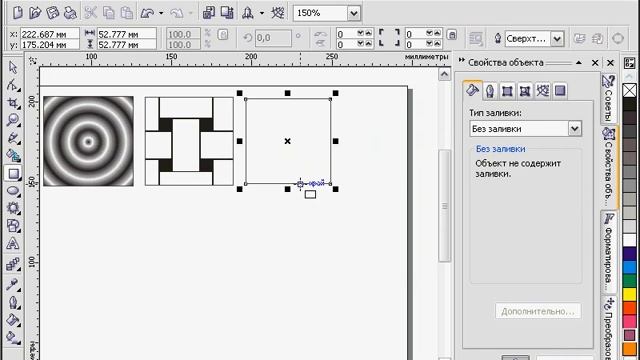Click the Import icon
640x360 pixels.
point(209,13)
